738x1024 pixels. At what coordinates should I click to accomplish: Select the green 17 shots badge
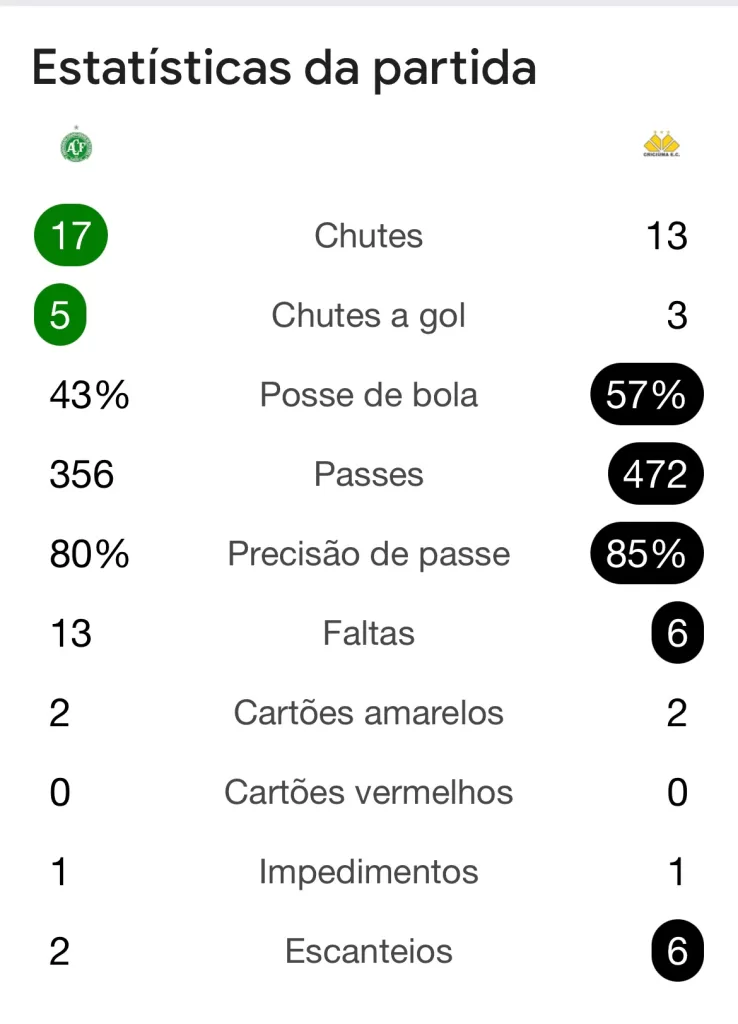[x=71, y=235]
